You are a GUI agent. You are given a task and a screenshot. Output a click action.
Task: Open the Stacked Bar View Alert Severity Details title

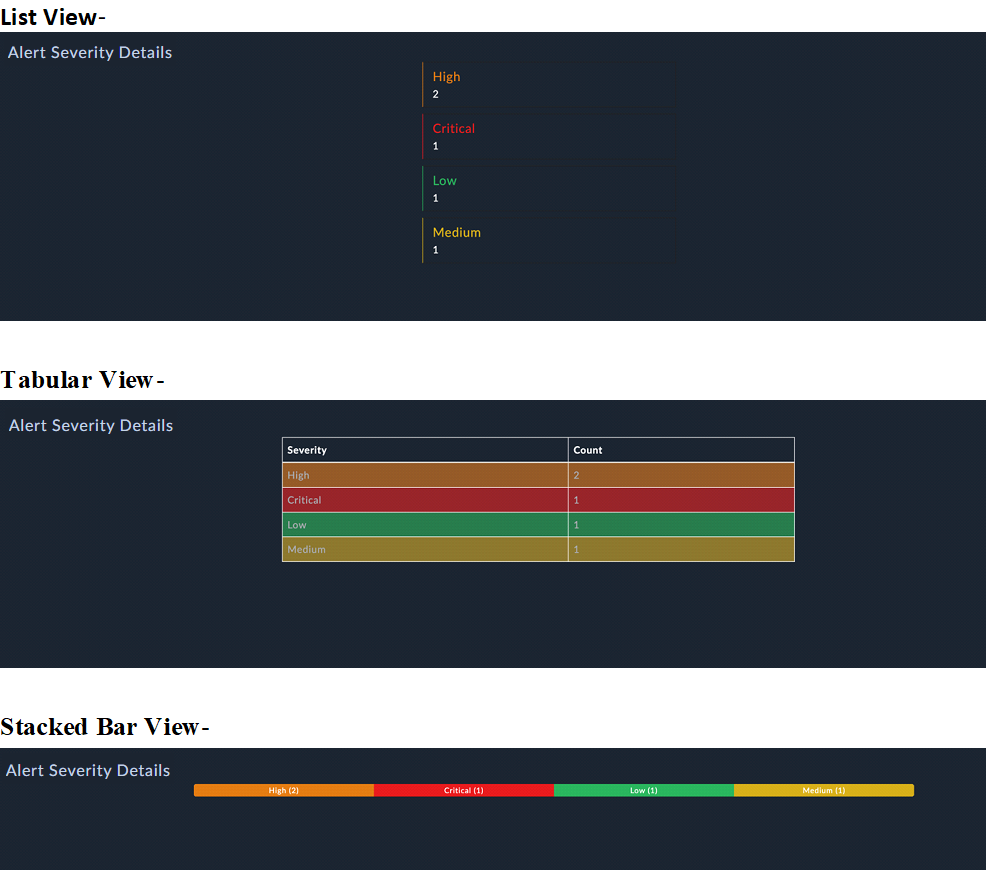(x=87, y=770)
